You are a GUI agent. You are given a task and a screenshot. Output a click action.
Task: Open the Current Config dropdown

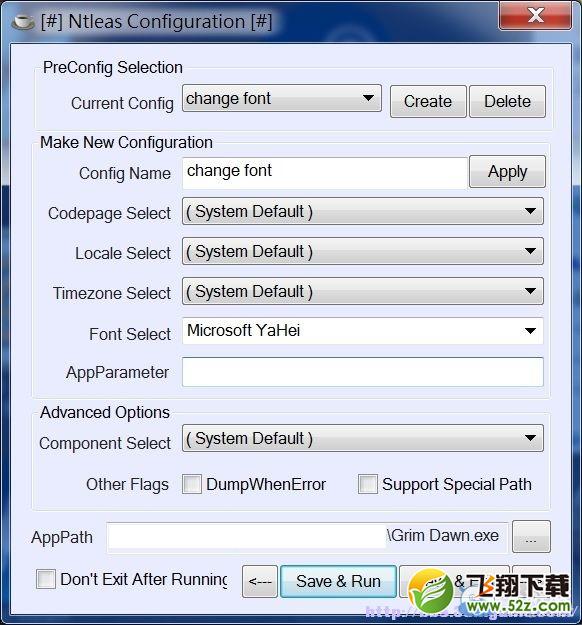(282, 98)
